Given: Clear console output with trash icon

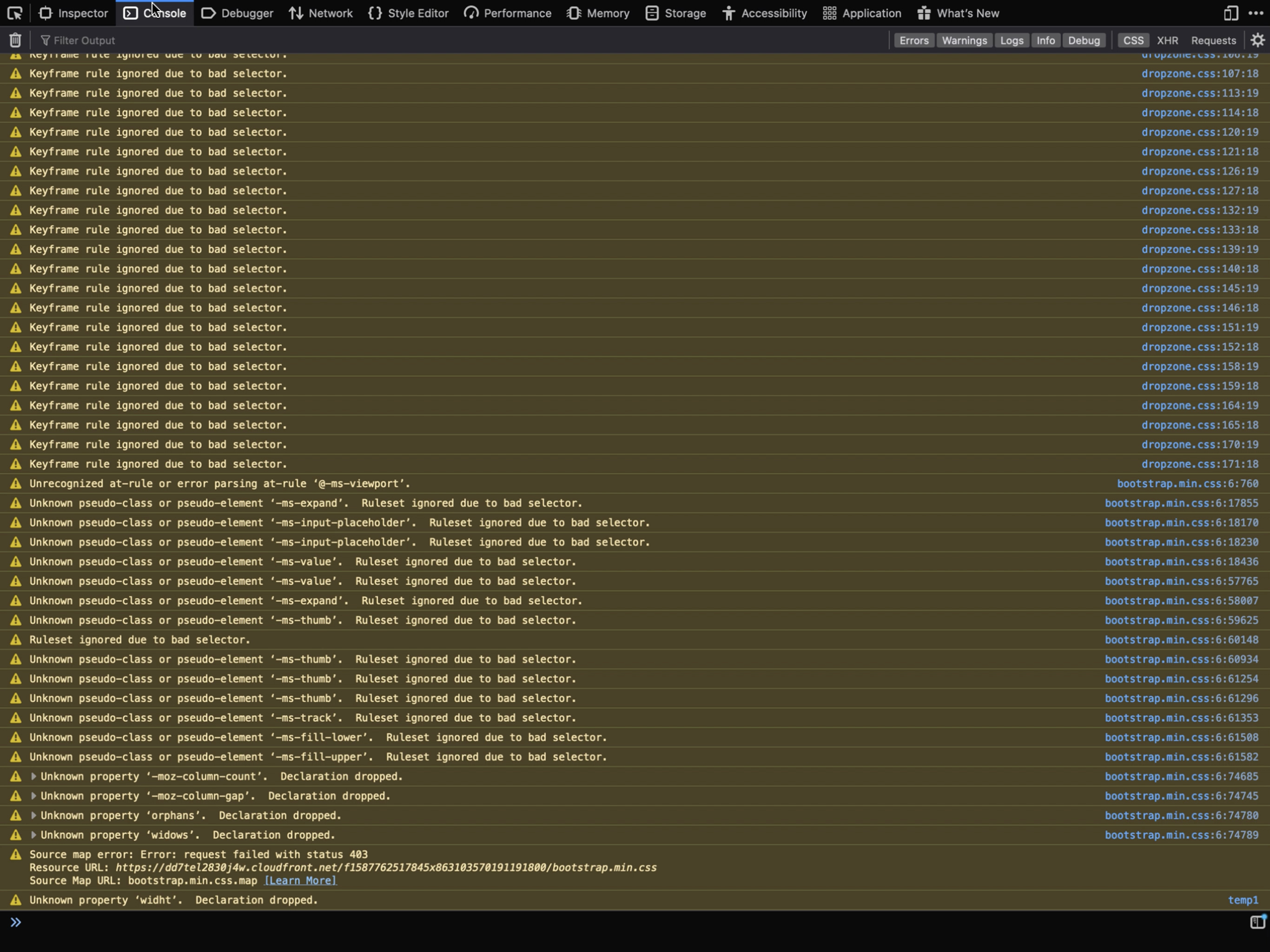Looking at the screenshot, I should pyautogui.click(x=15, y=40).
